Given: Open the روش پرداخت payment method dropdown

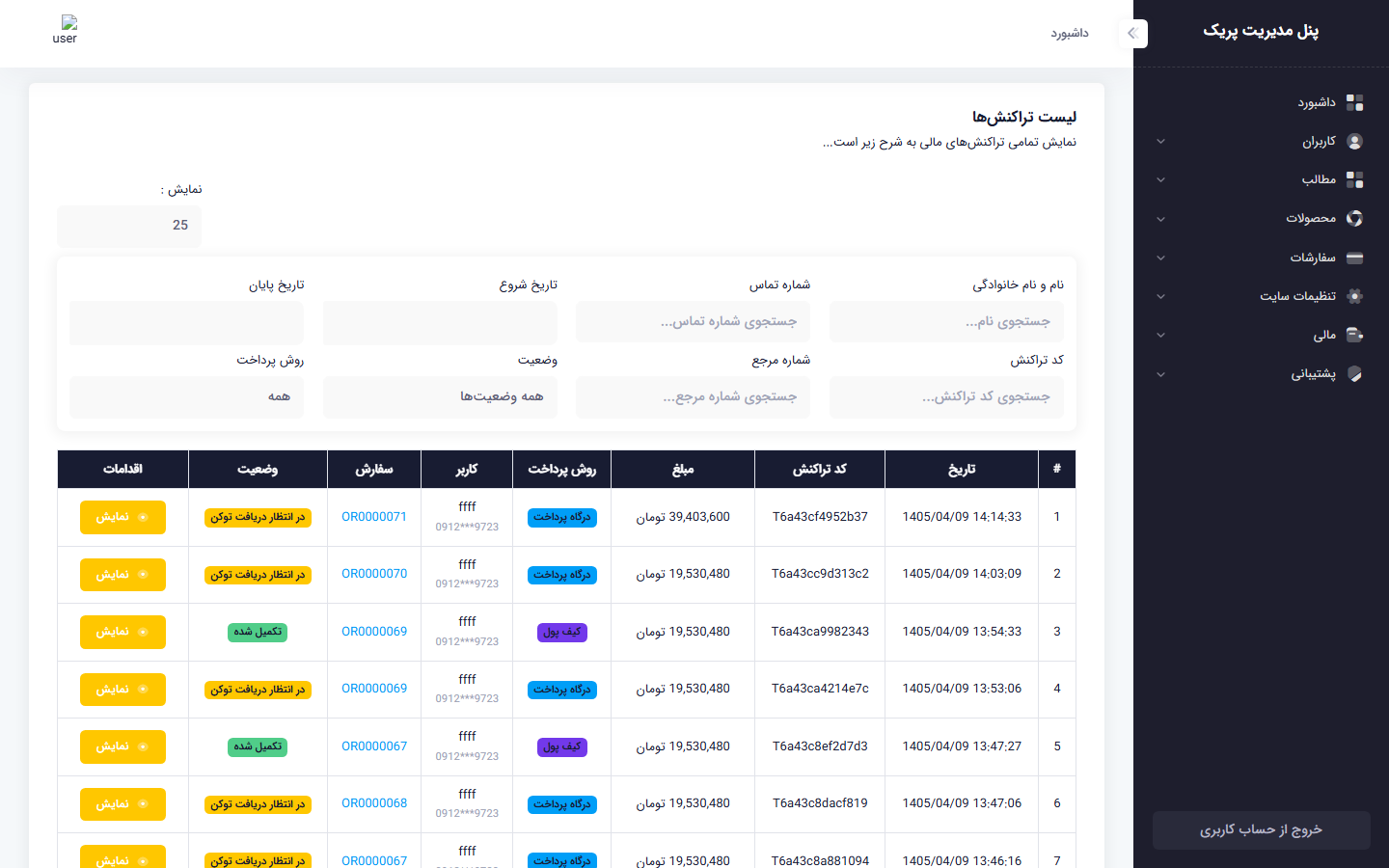Looking at the screenshot, I should tap(186, 396).
